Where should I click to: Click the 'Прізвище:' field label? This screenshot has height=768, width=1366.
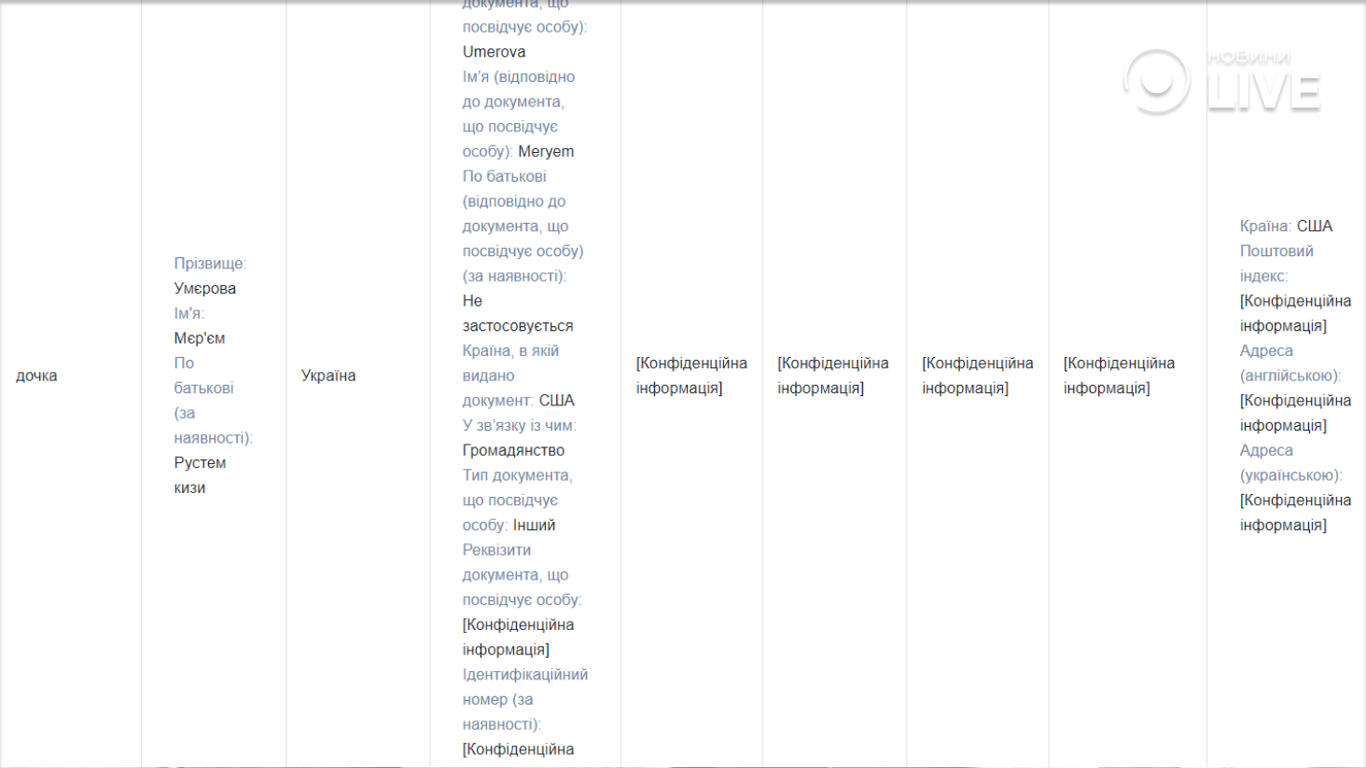click(210, 264)
